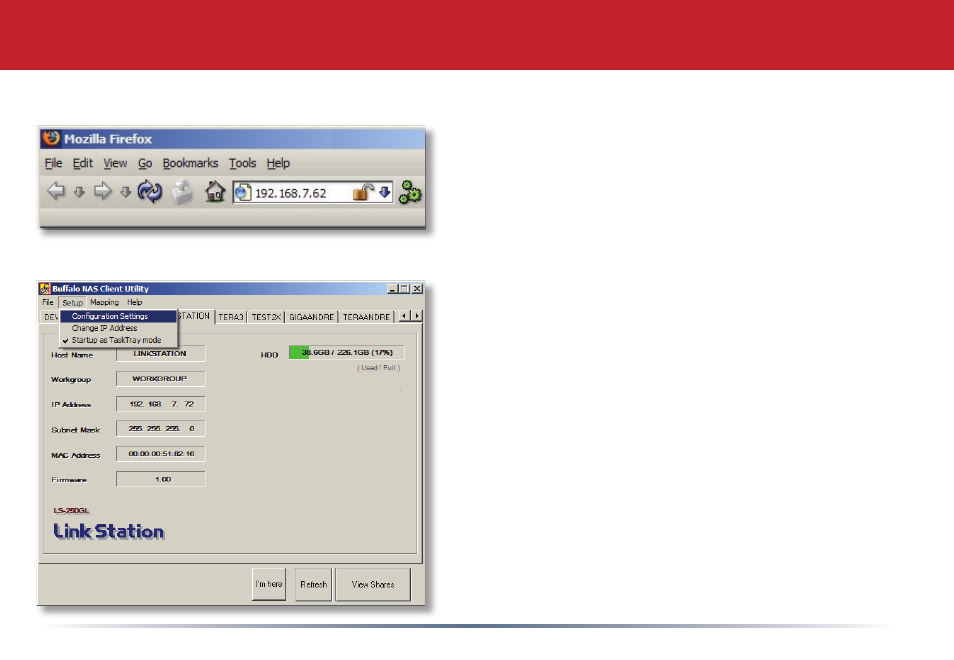Open the Back history dropdown arrow

point(79,193)
